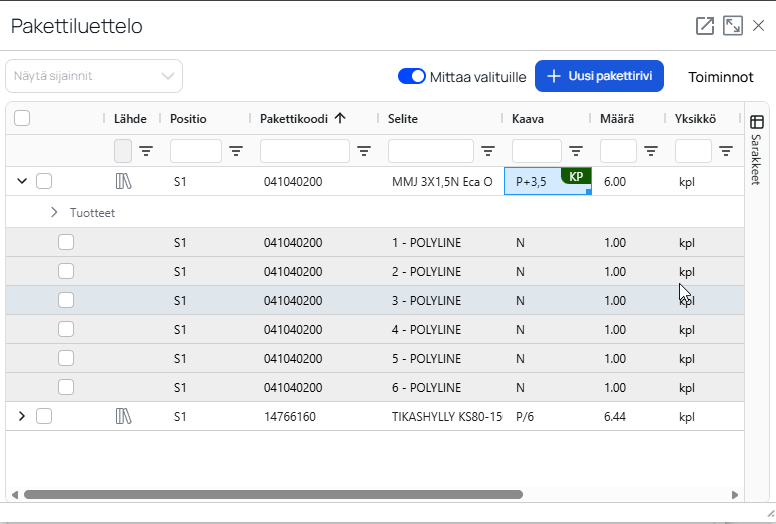Open package list in new window icon

705,26
